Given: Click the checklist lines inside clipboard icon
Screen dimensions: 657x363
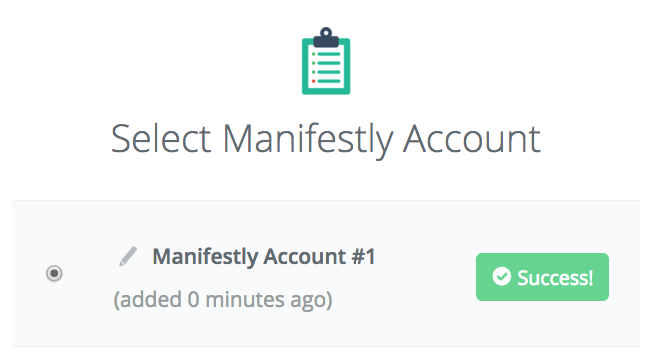Looking at the screenshot, I should click(x=329, y=67).
